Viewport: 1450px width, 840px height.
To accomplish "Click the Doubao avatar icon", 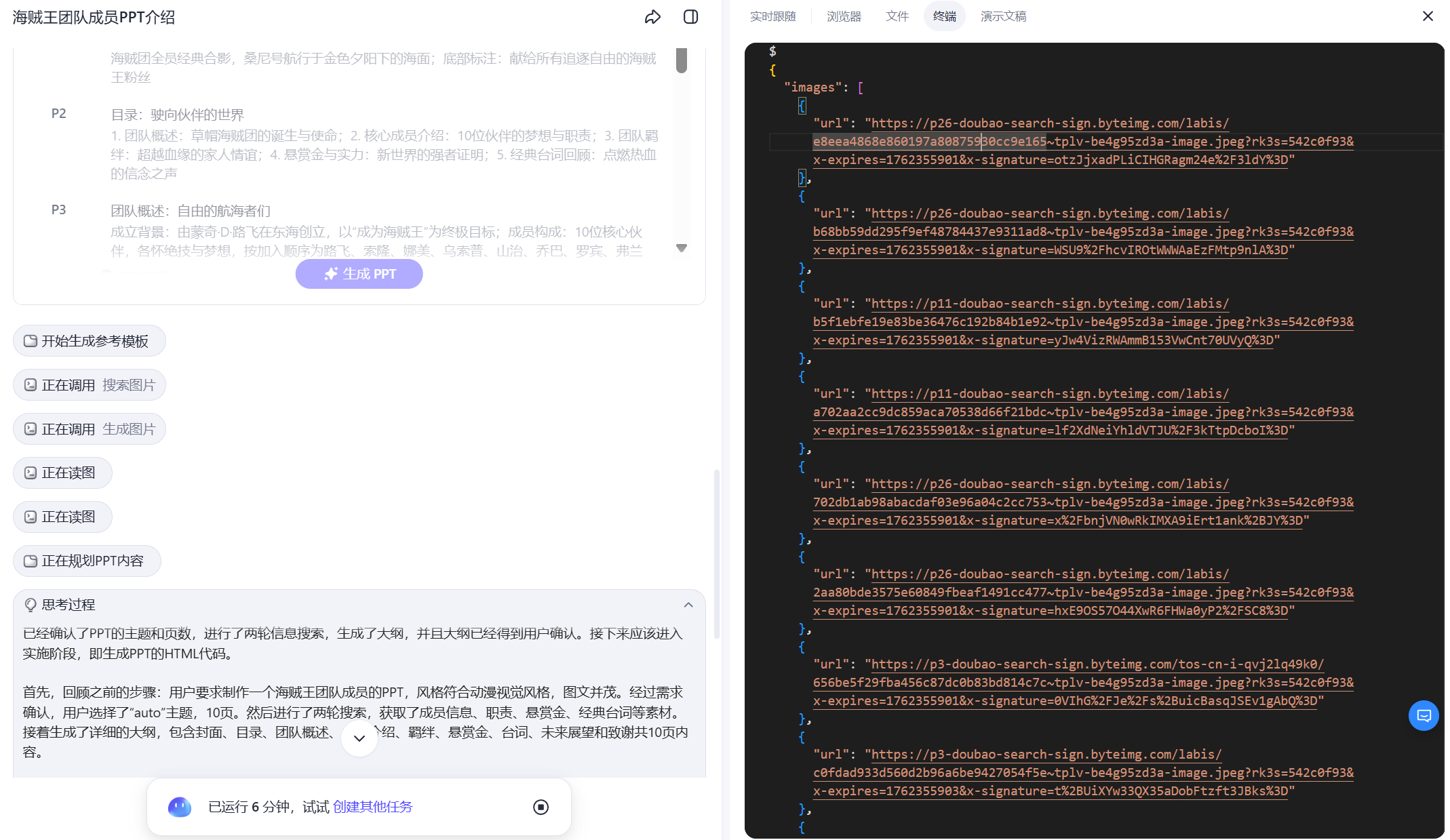I will [180, 807].
